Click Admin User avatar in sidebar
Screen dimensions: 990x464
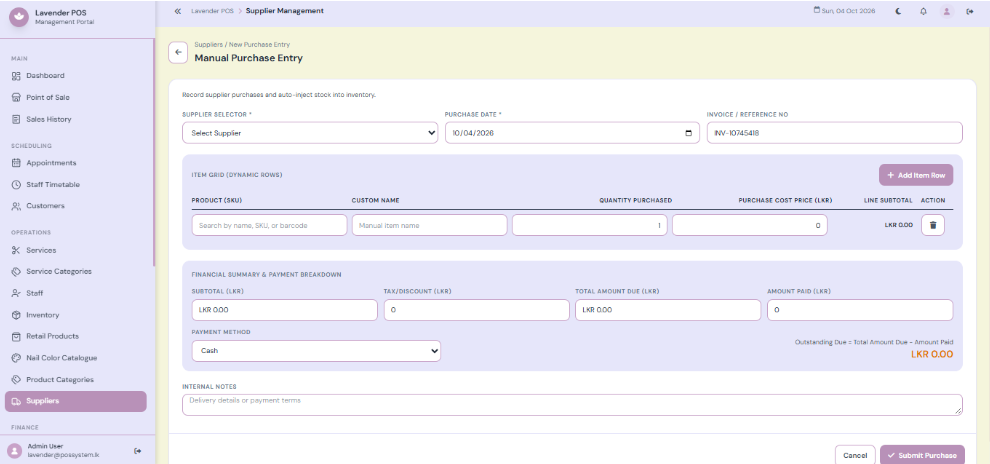point(15,450)
